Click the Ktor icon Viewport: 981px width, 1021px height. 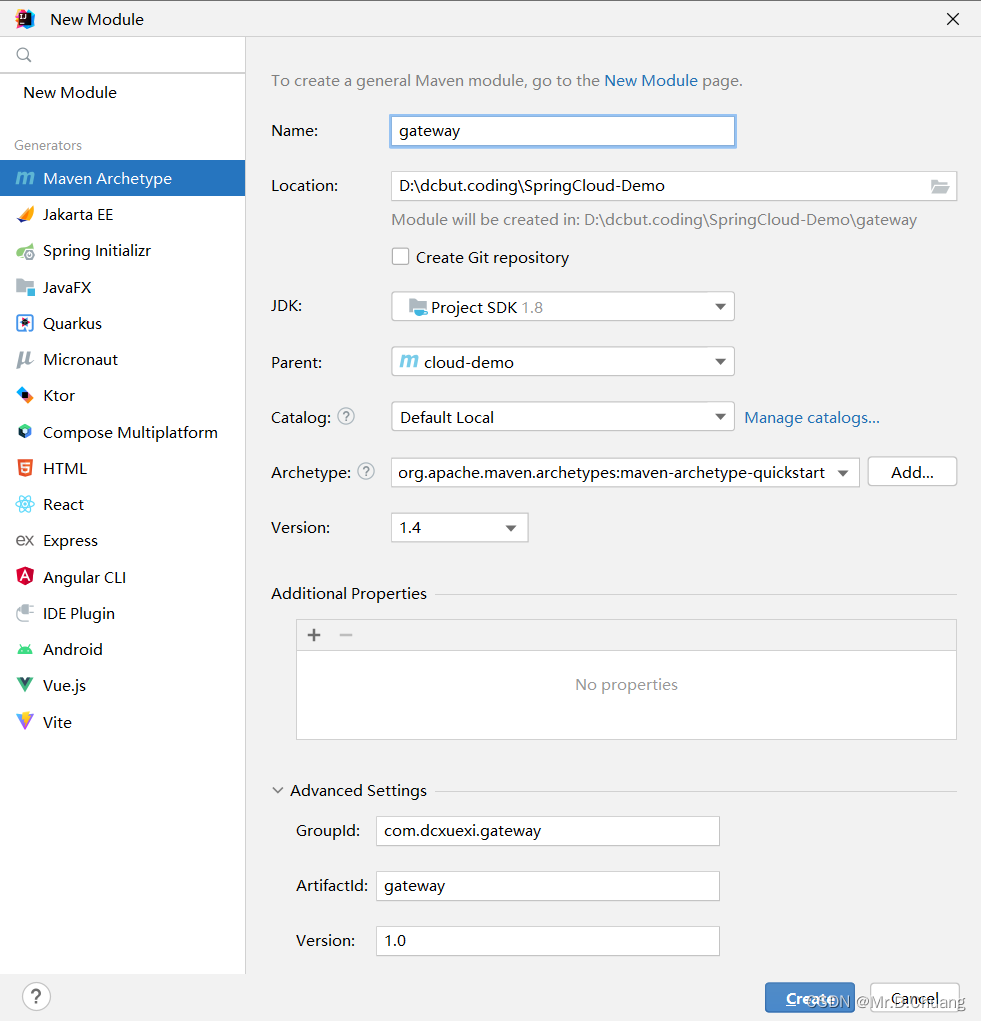click(25, 395)
